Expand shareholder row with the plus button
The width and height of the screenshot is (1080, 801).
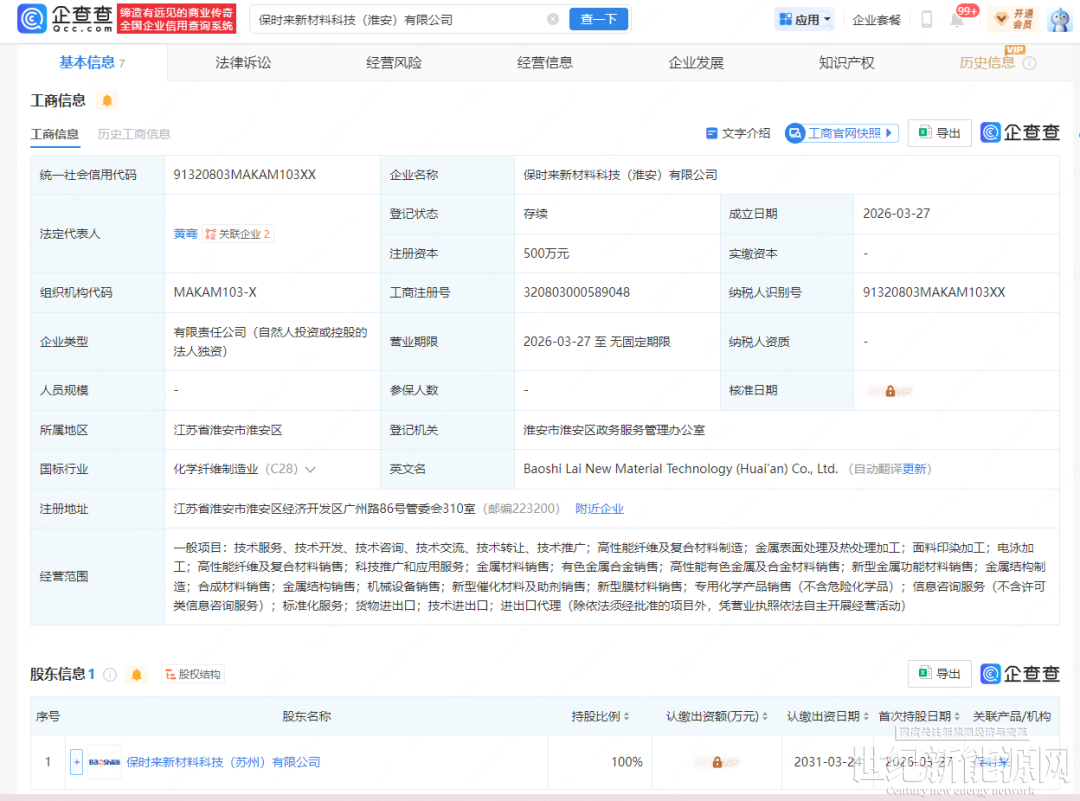click(x=76, y=762)
